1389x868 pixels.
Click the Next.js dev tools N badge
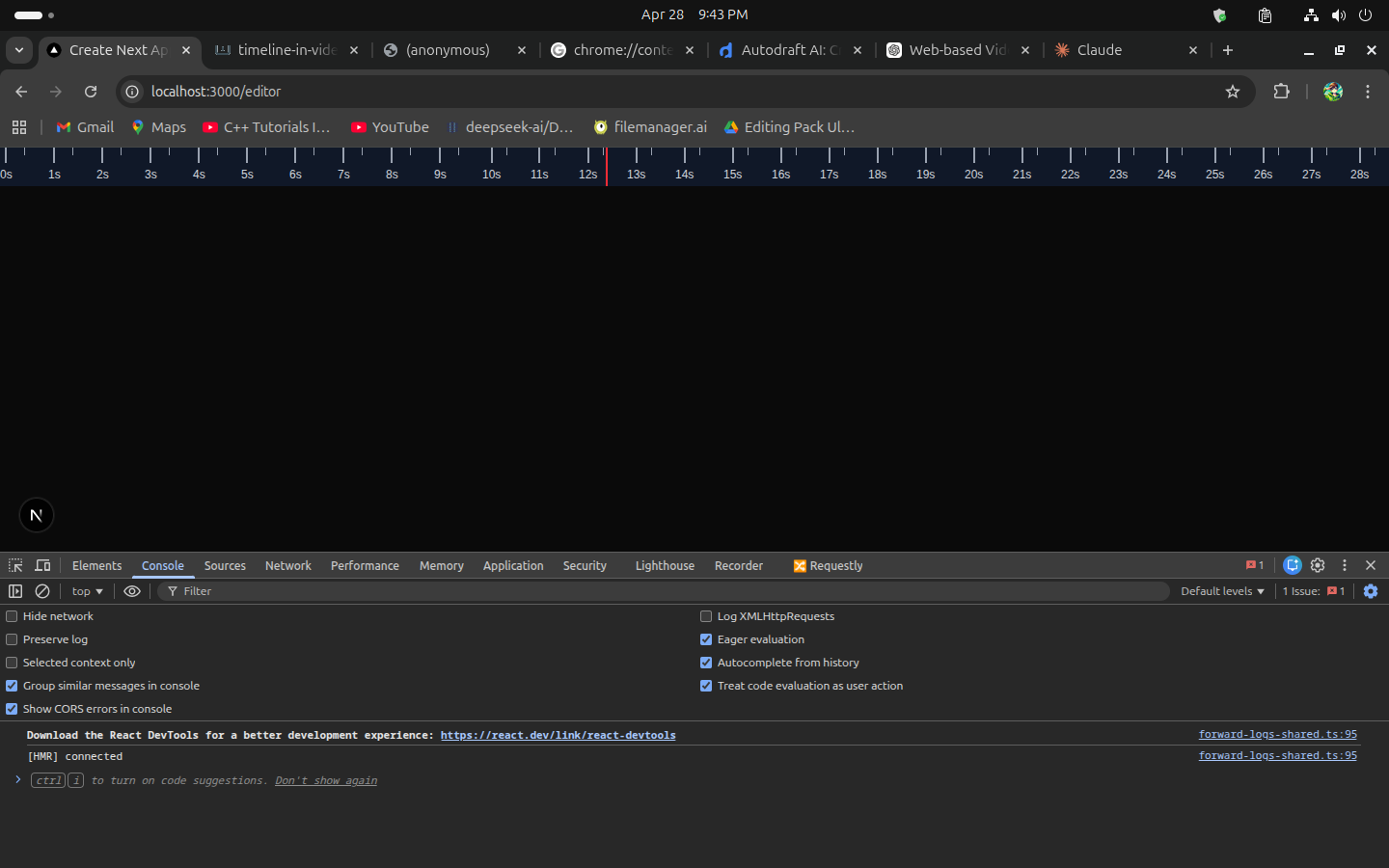pos(37,515)
